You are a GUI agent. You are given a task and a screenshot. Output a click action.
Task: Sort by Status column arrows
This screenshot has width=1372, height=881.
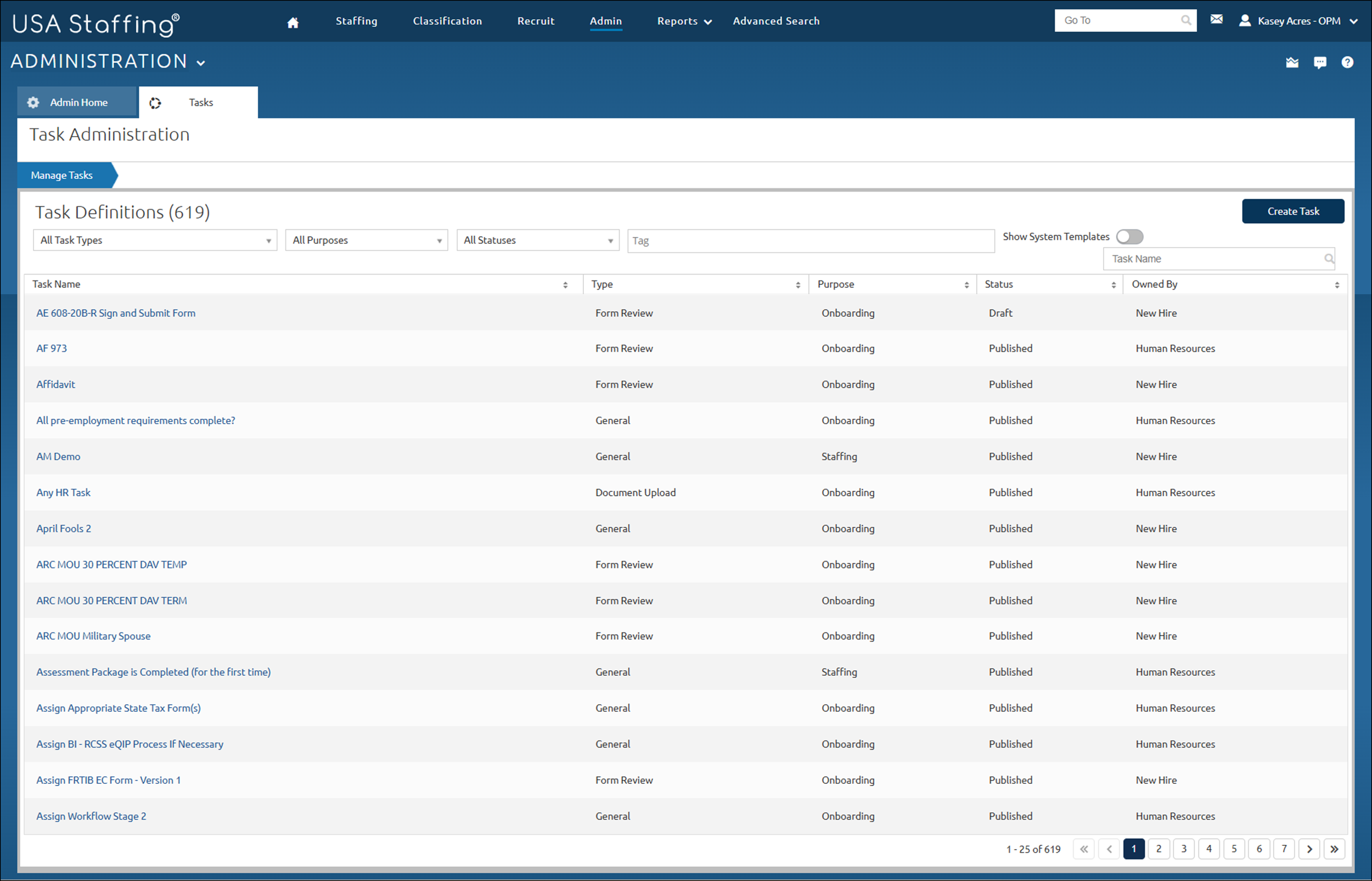(x=1114, y=285)
